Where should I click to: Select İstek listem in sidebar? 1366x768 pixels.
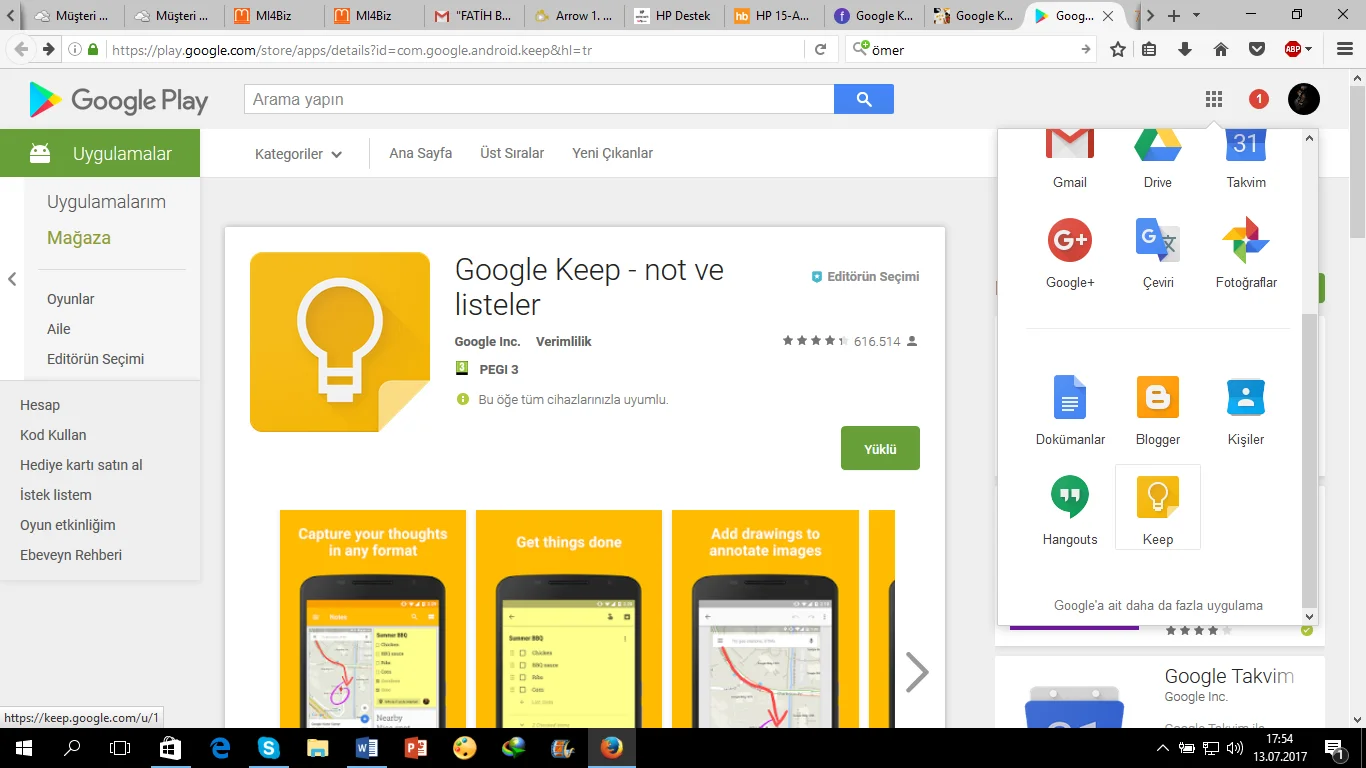click(x=56, y=495)
